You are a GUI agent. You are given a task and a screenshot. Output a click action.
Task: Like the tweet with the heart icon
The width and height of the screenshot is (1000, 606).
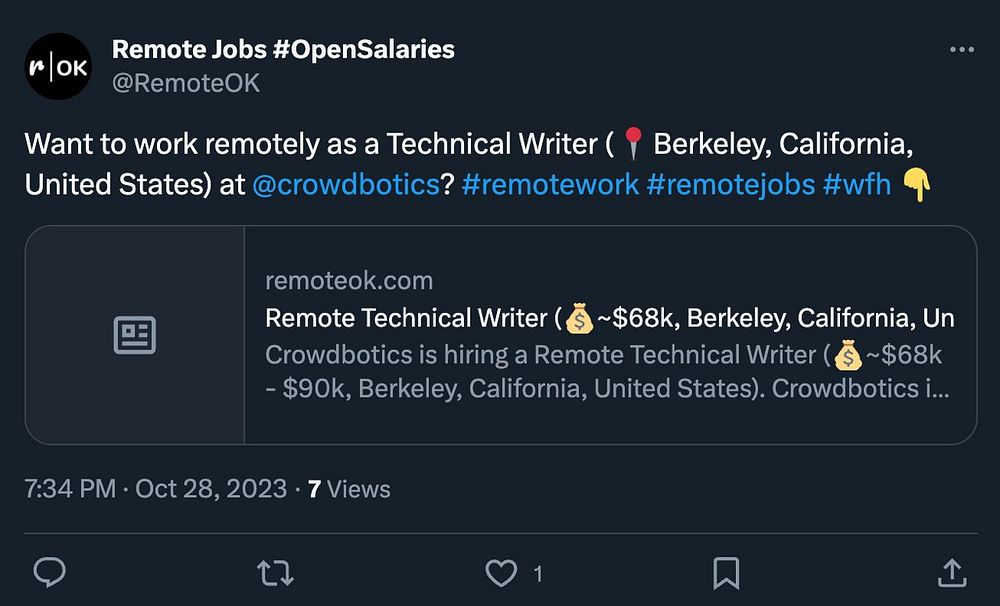(x=499, y=572)
